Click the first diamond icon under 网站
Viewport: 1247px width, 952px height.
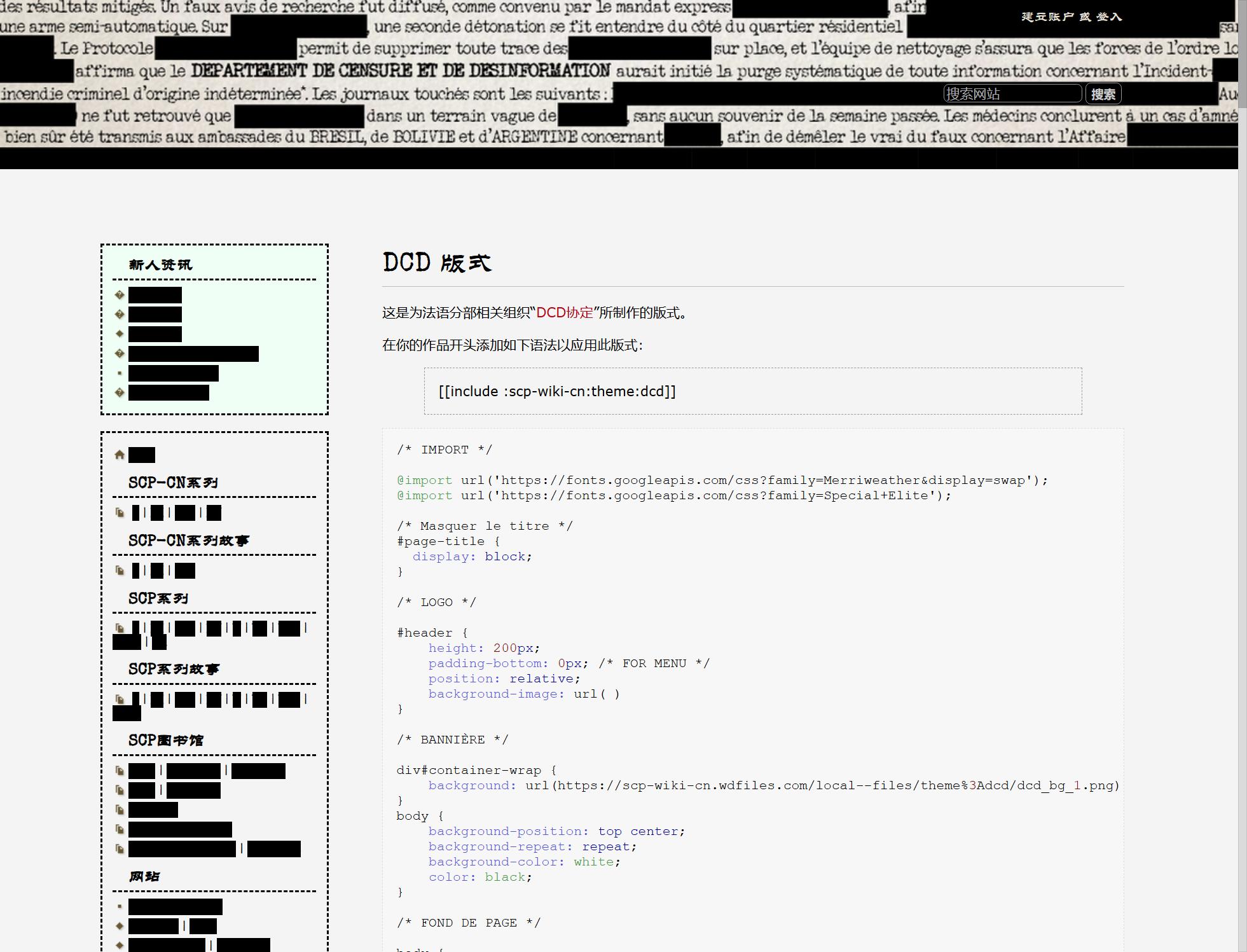point(119,926)
